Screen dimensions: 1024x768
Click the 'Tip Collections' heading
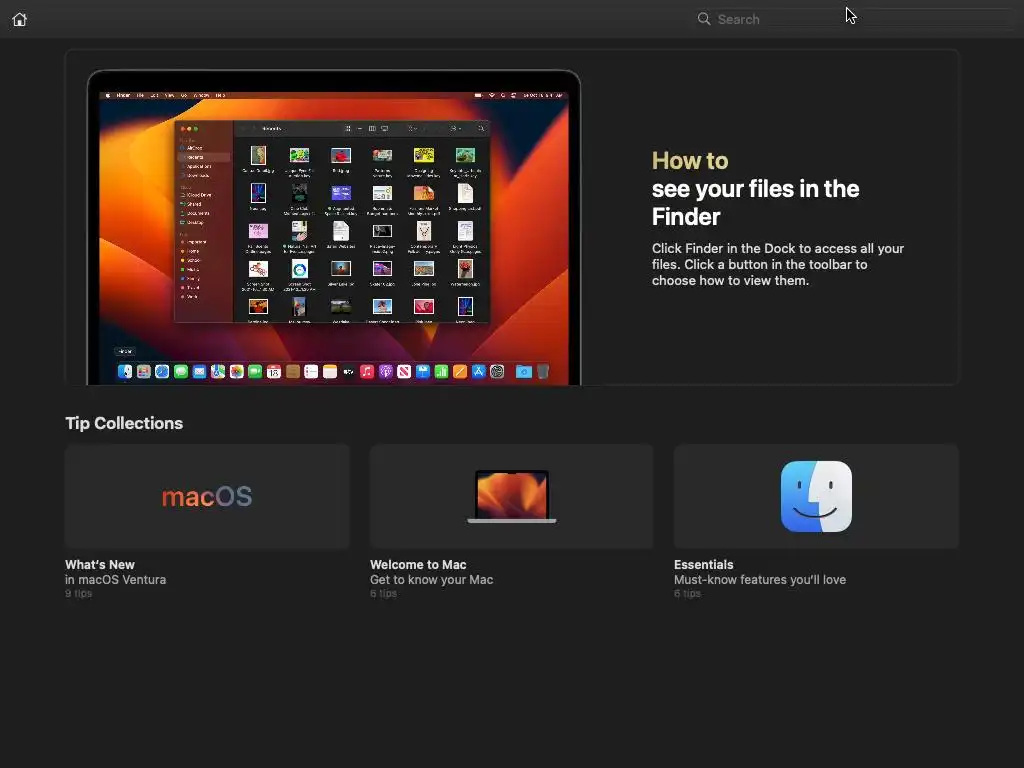coord(124,423)
